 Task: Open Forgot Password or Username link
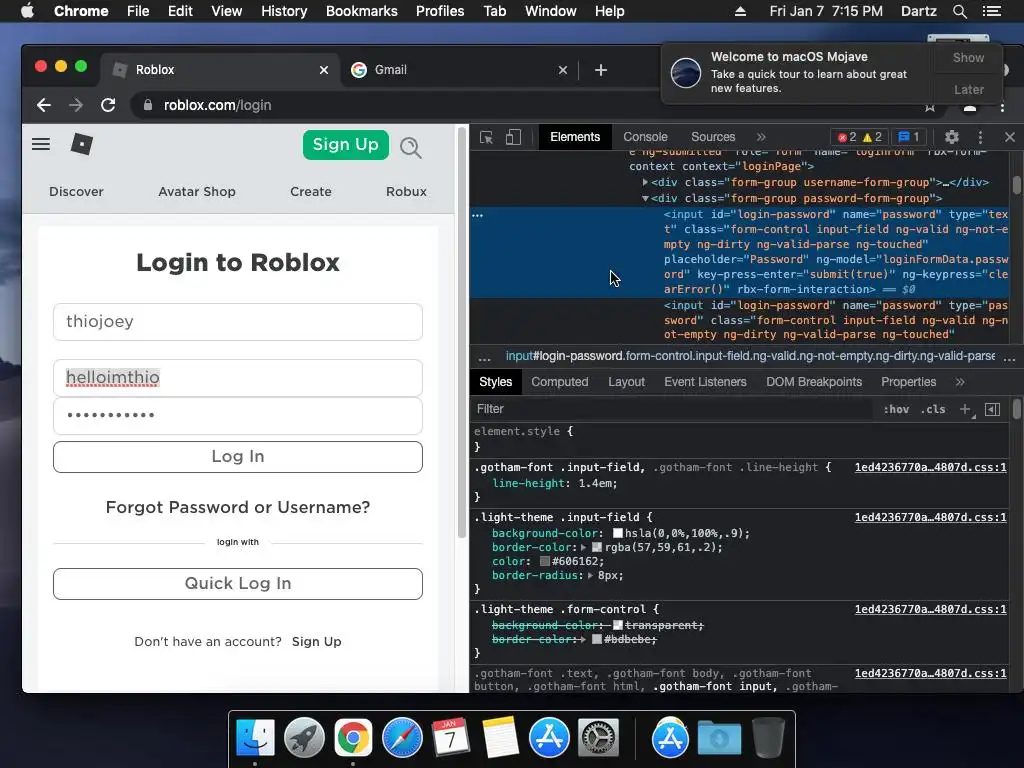coord(238,507)
